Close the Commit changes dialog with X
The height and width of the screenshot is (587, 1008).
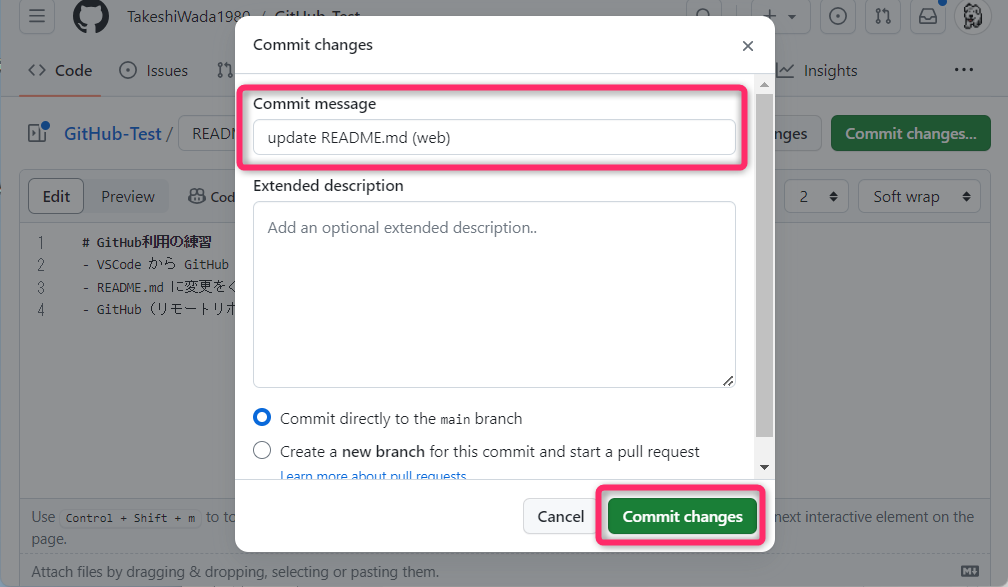coord(747,45)
